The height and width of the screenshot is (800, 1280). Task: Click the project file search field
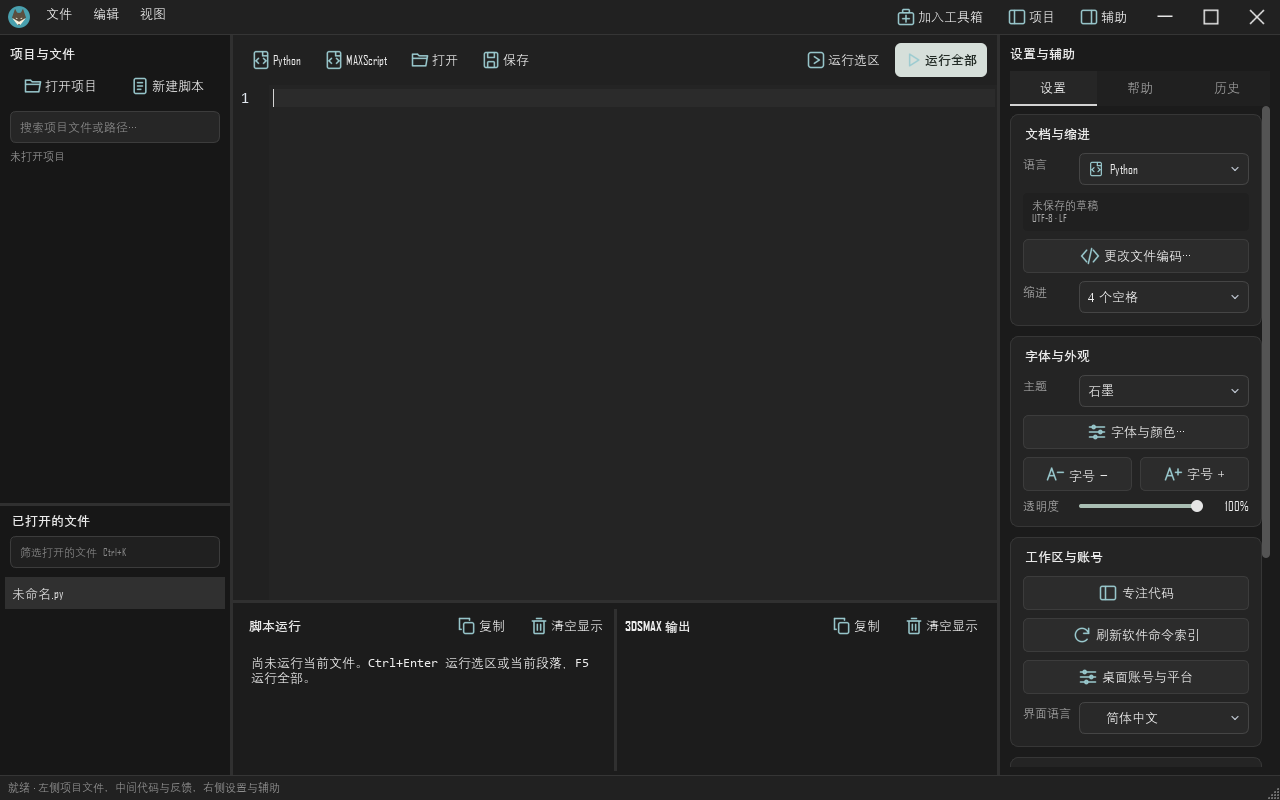coord(115,127)
